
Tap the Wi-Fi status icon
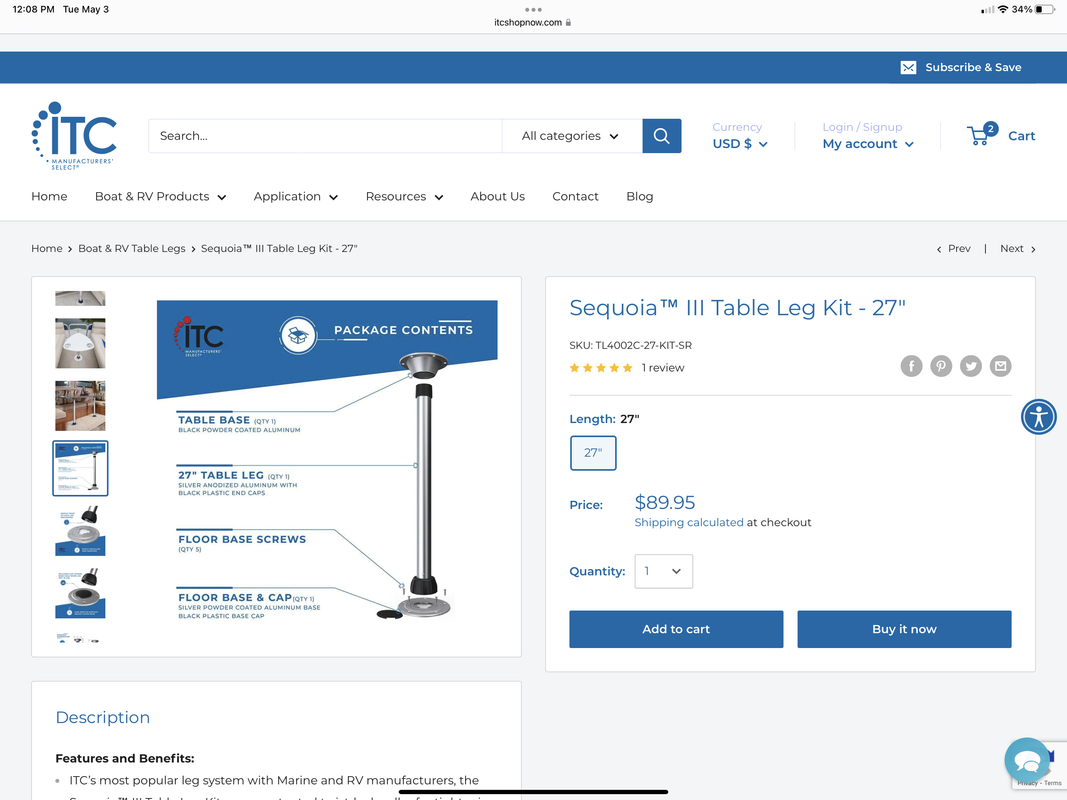1003,10
